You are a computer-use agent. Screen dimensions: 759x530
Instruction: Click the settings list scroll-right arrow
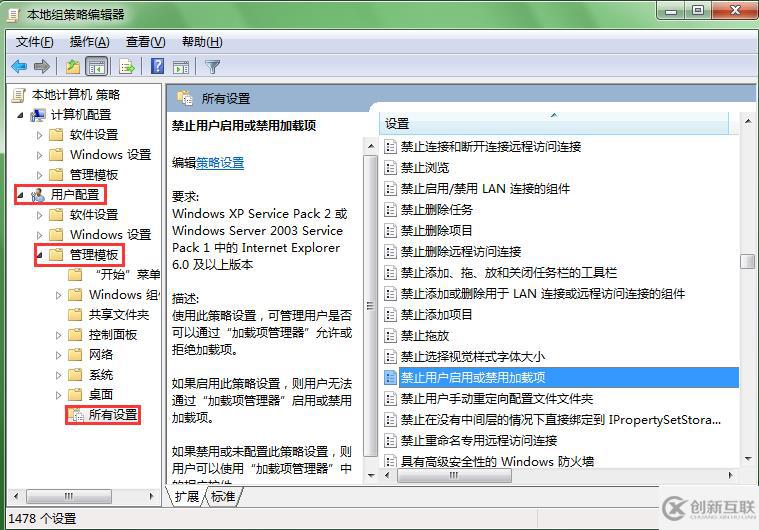point(730,475)
